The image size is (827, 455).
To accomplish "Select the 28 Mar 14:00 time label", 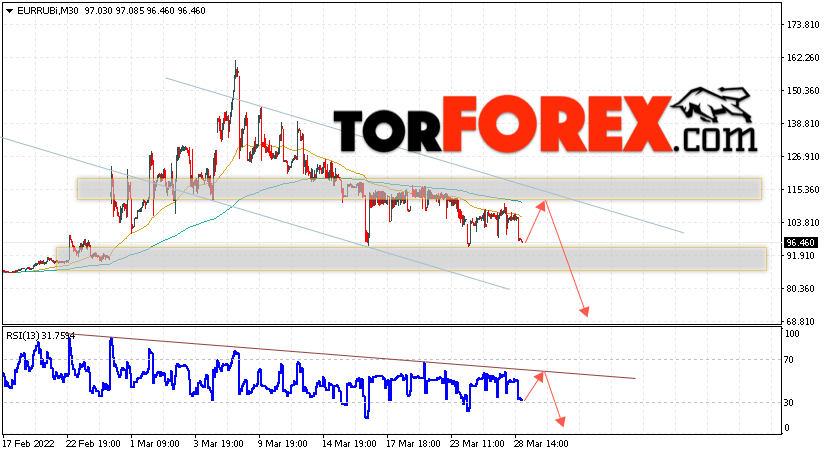I will [x=541, y=443].
